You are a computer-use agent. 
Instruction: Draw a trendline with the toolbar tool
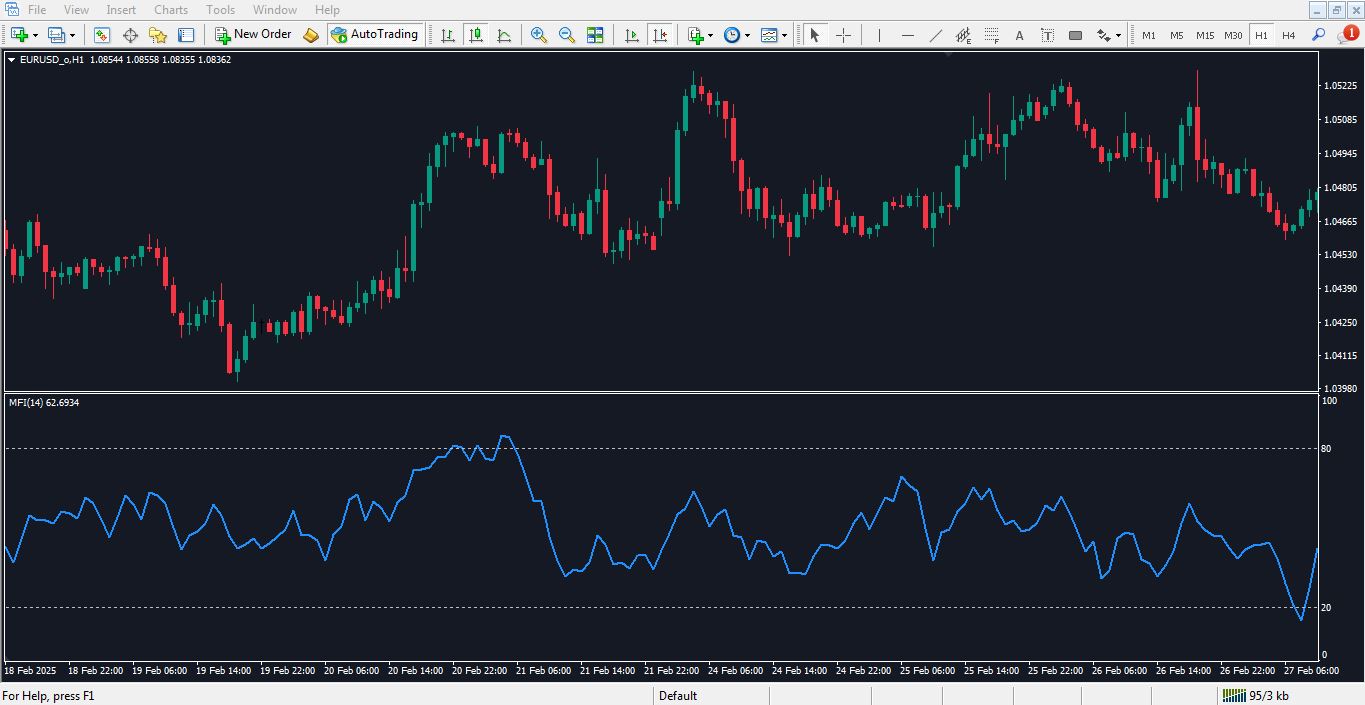[936, 35]
